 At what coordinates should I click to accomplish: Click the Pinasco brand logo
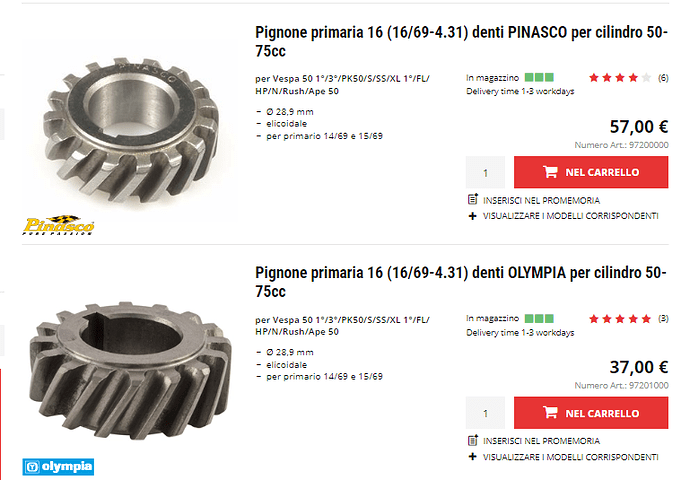point(58,226)
